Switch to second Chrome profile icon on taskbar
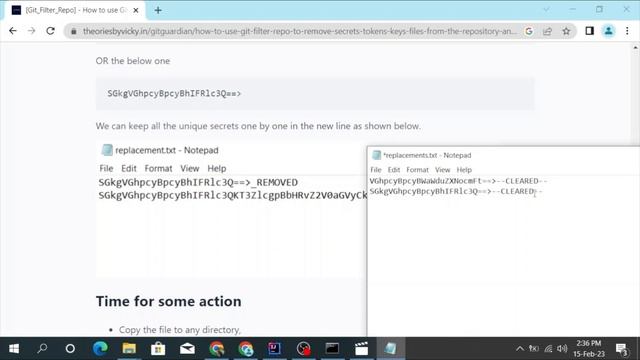This screenshot has width=640, height=360. point(246,349)
